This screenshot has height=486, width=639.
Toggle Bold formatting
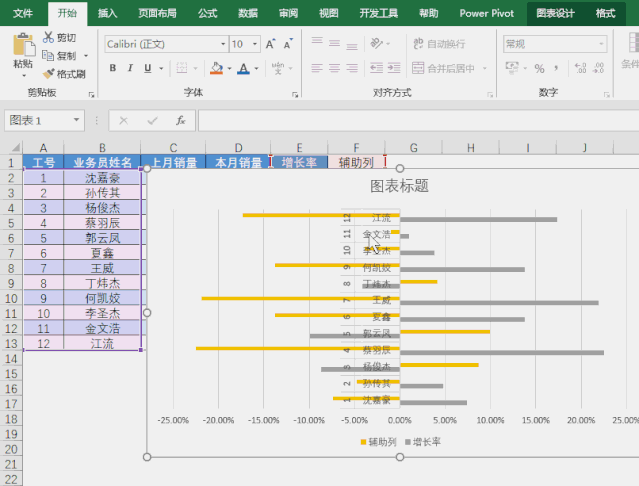[113, 68]
